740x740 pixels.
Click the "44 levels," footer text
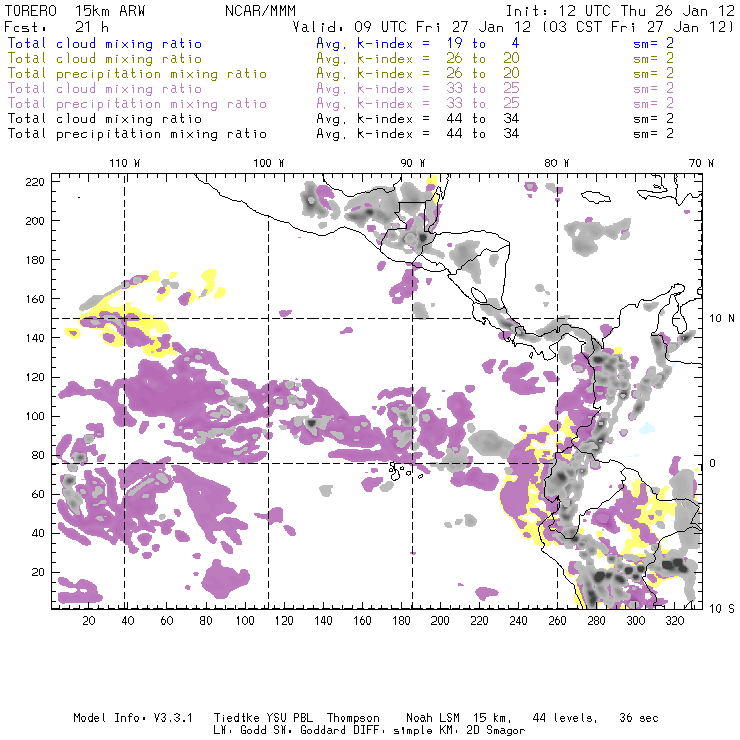pyautogui.click(x=565, y=718)
